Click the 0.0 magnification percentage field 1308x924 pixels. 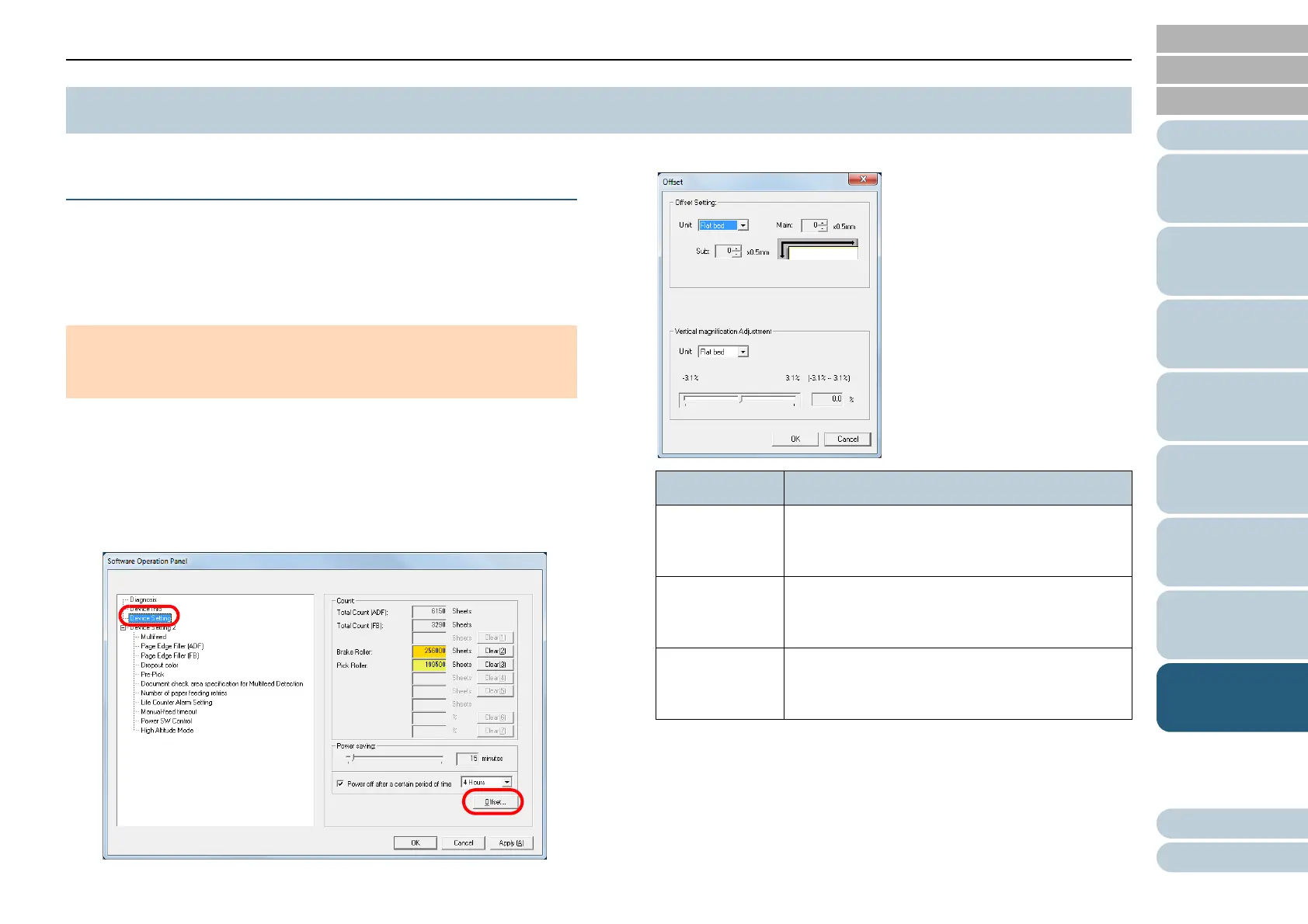[828, 399]
